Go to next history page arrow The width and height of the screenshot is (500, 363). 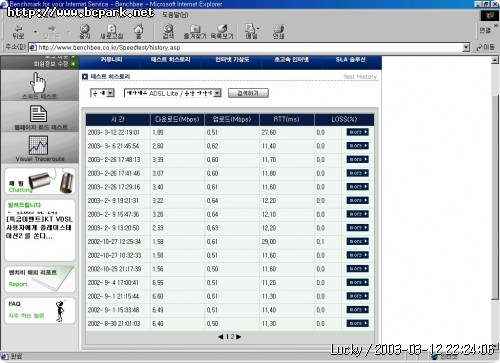(x=239, y=337)
